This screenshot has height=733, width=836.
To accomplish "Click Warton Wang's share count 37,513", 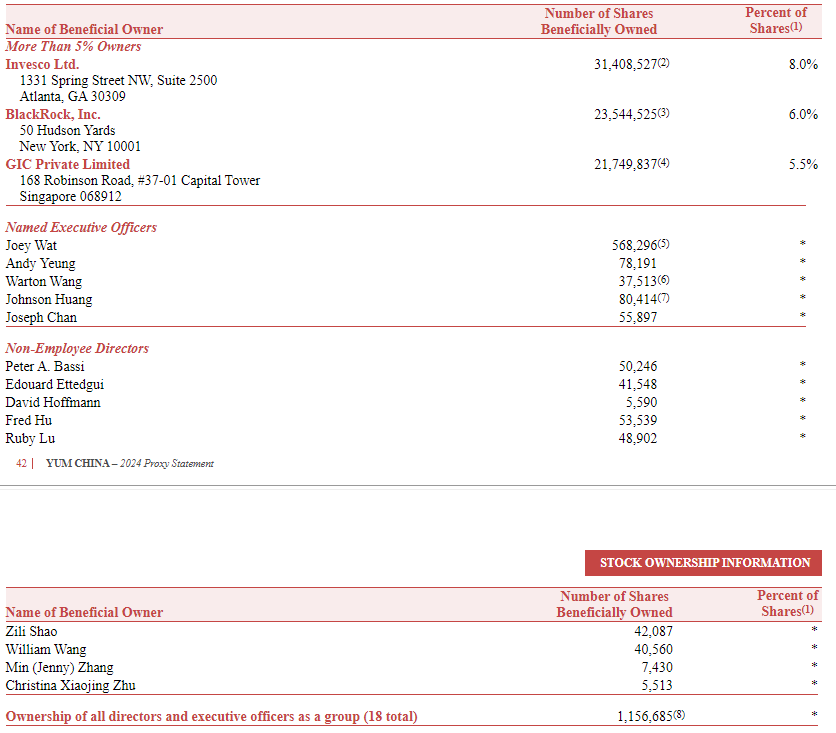I will [638, 282].
